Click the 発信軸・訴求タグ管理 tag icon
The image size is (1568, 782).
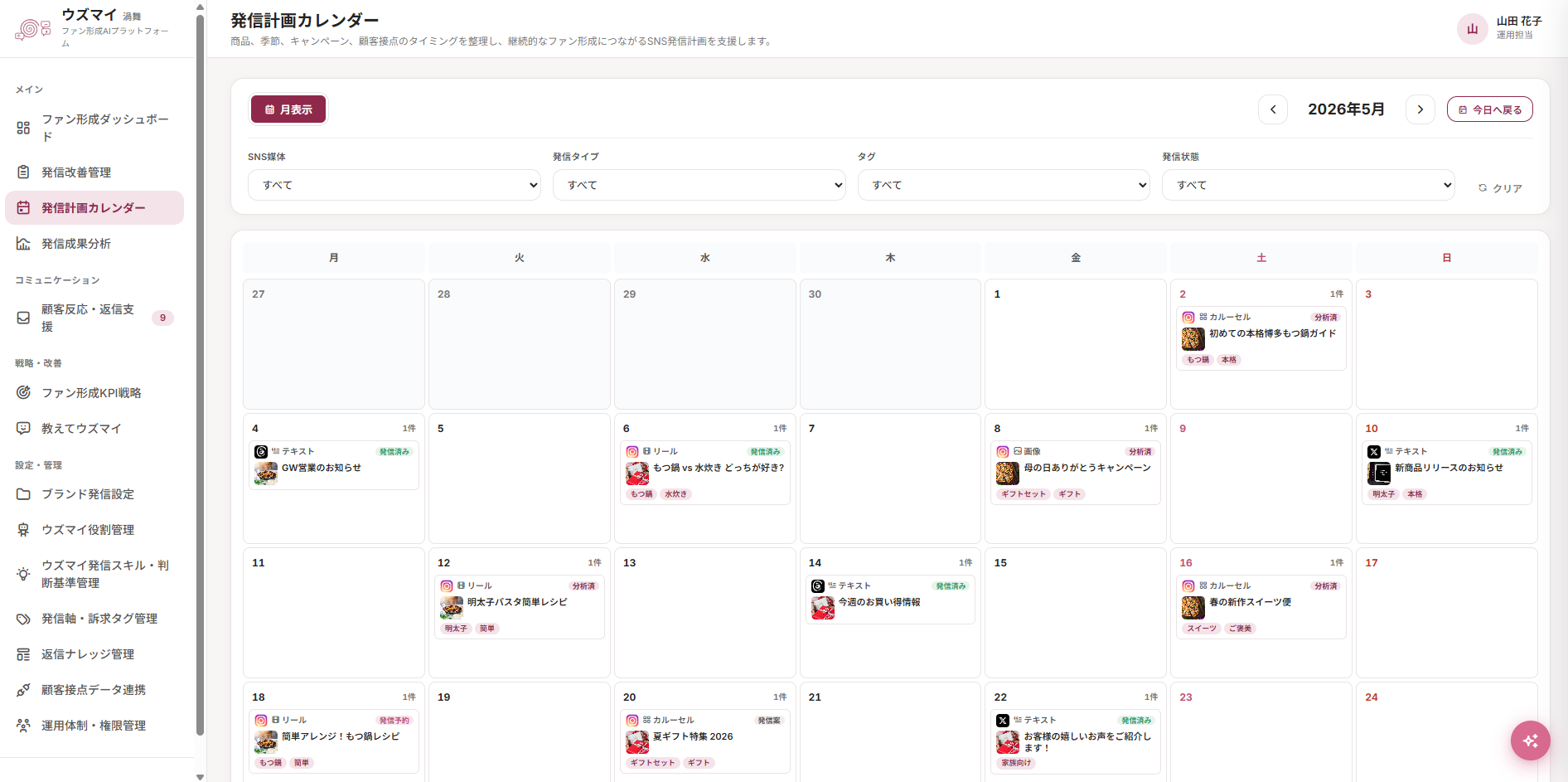(23, 619)
